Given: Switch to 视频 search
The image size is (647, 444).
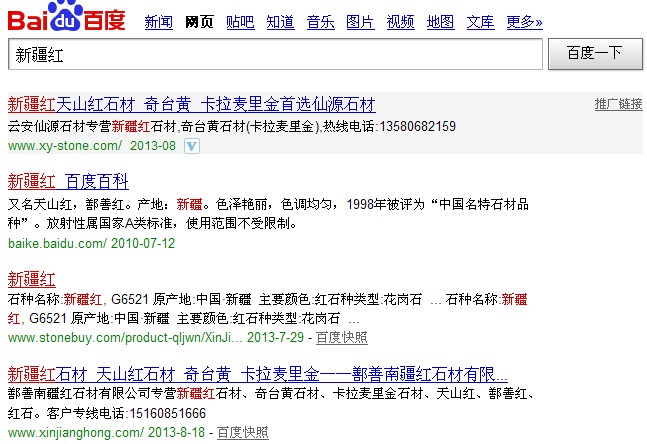Looking at the screenshot, I should tap(400, 21).
